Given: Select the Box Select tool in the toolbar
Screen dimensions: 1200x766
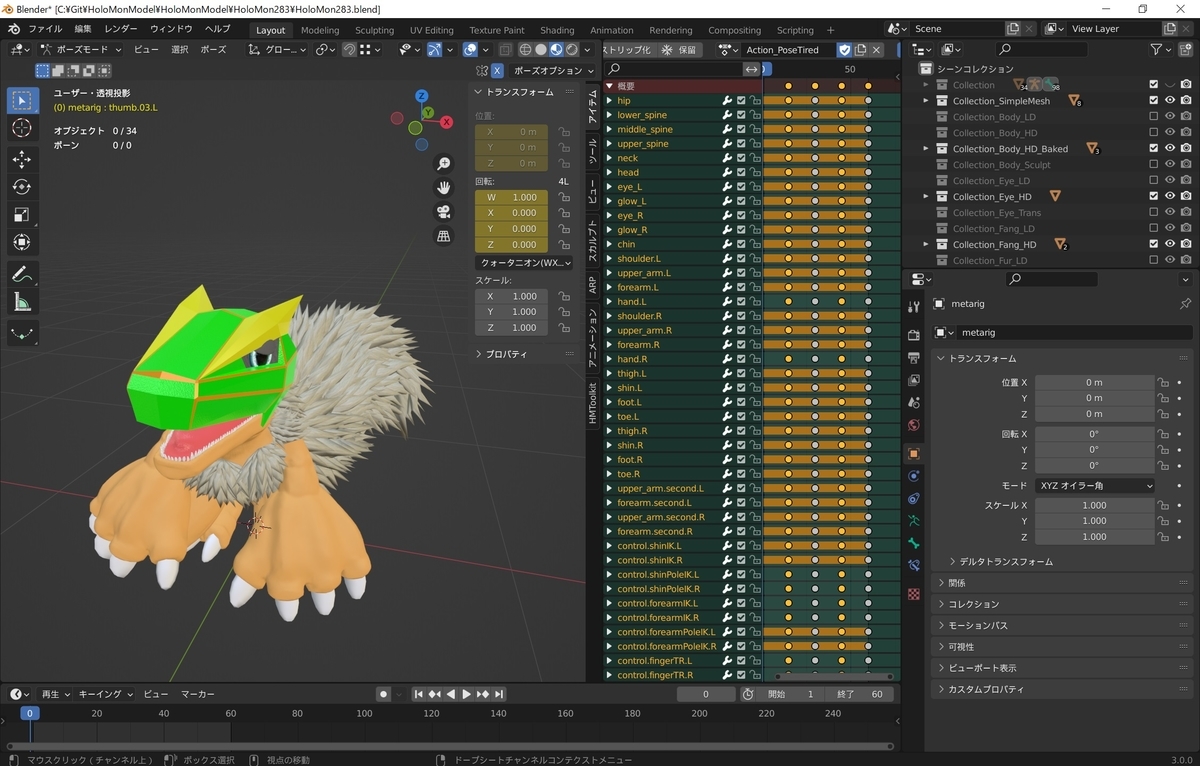Looking at the screenshot, I should coord(22,101).
